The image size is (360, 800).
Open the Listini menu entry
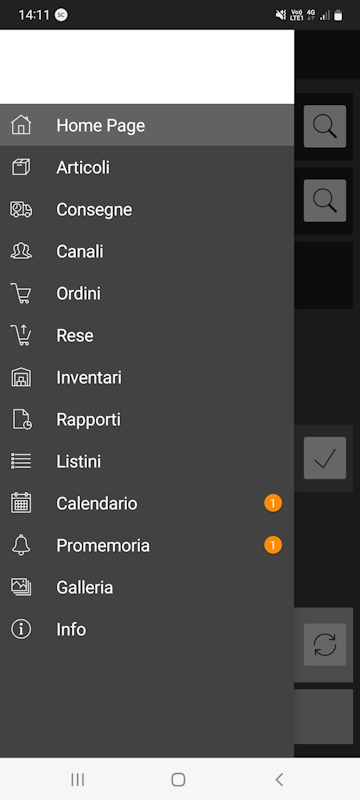(147, 461)
